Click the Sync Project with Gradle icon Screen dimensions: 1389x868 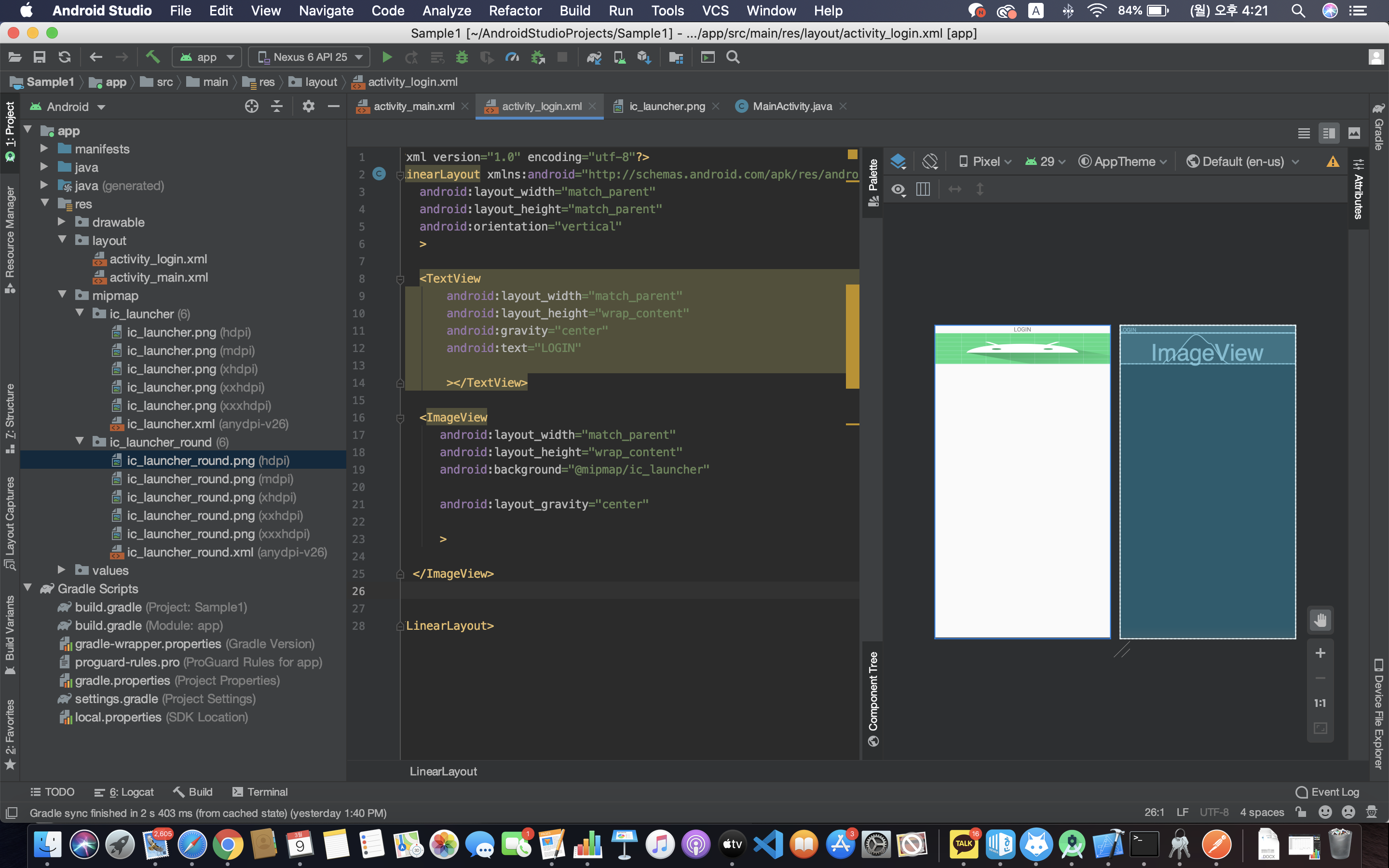pyautogui.click(x=594, y=57)
